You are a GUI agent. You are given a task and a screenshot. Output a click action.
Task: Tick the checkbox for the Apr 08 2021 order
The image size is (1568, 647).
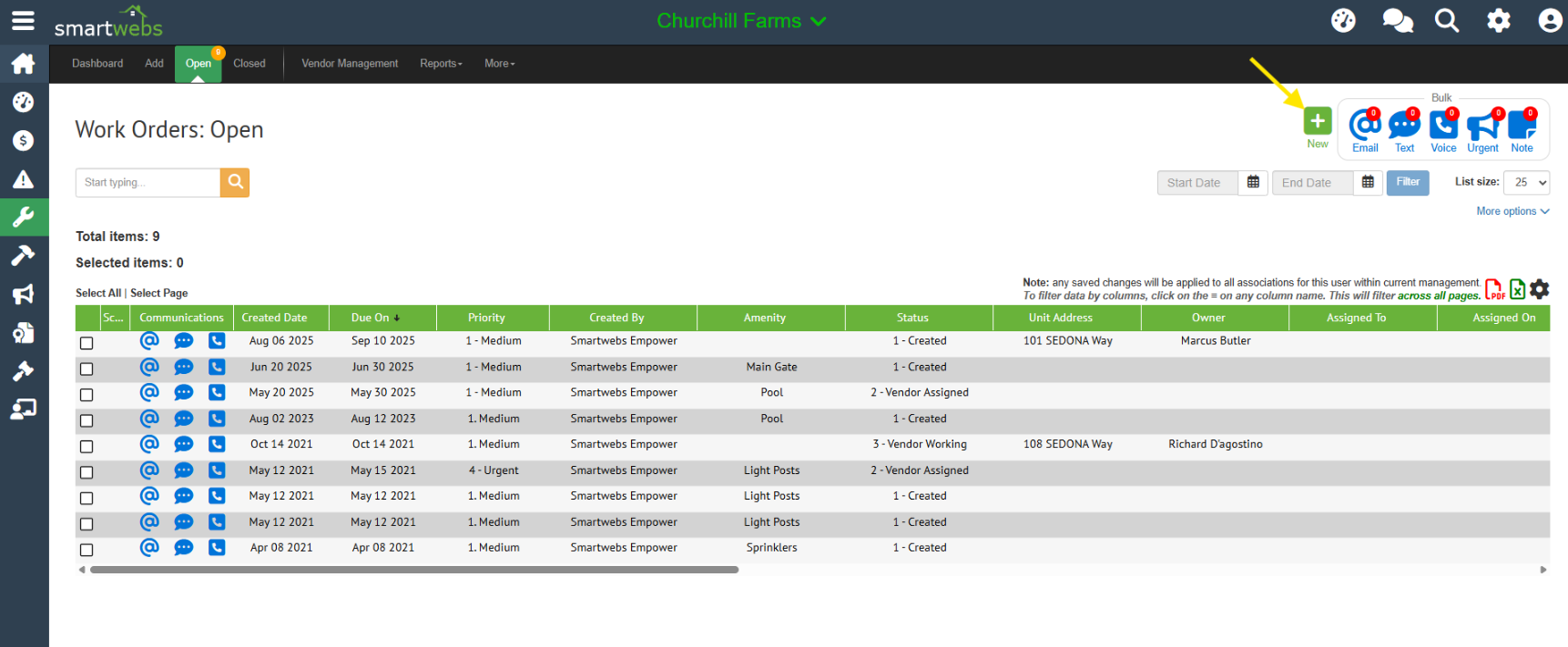pos(87,550)
